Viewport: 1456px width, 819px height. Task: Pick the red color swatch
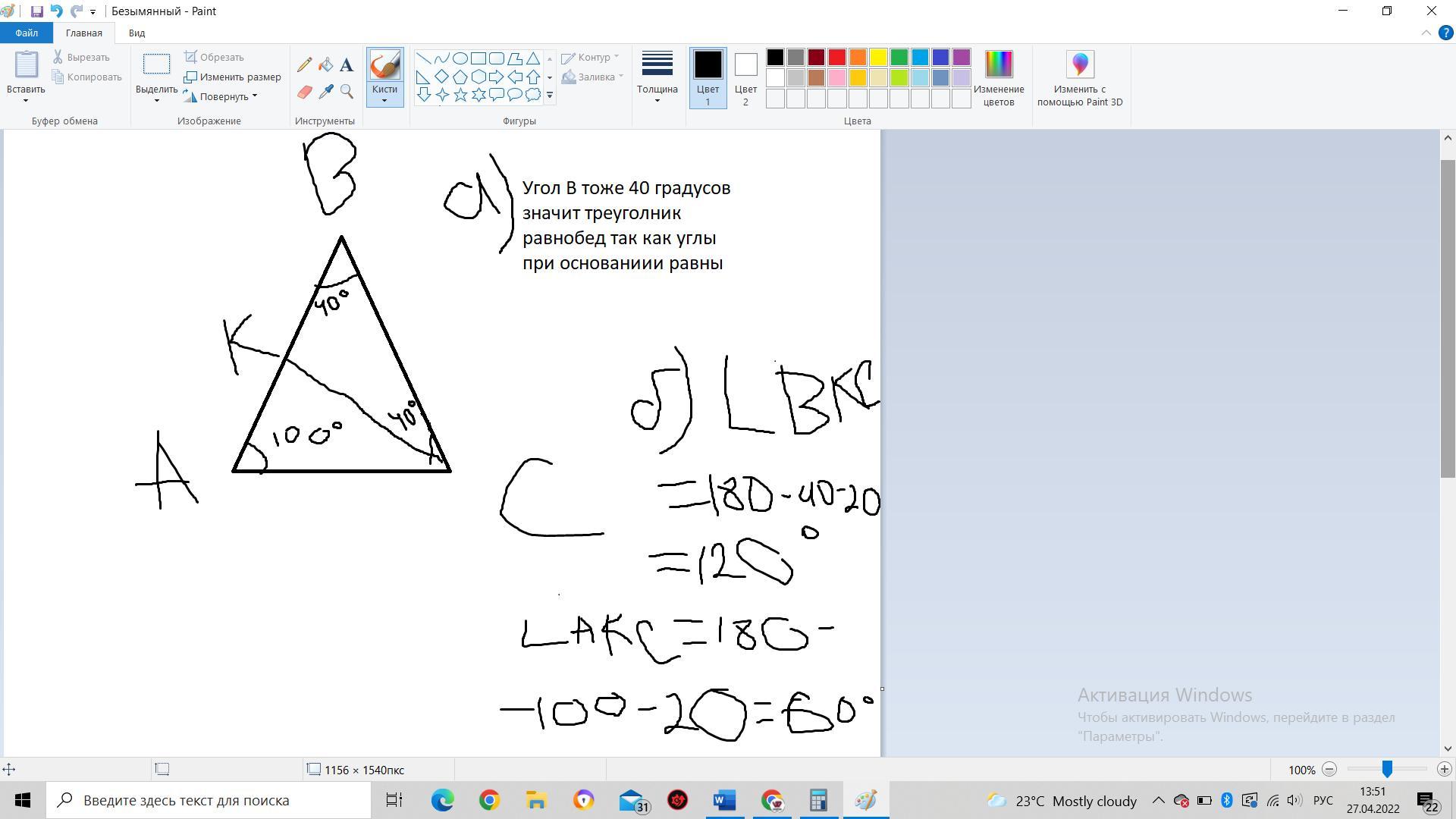pyautogui.click(x=836, y=58)
